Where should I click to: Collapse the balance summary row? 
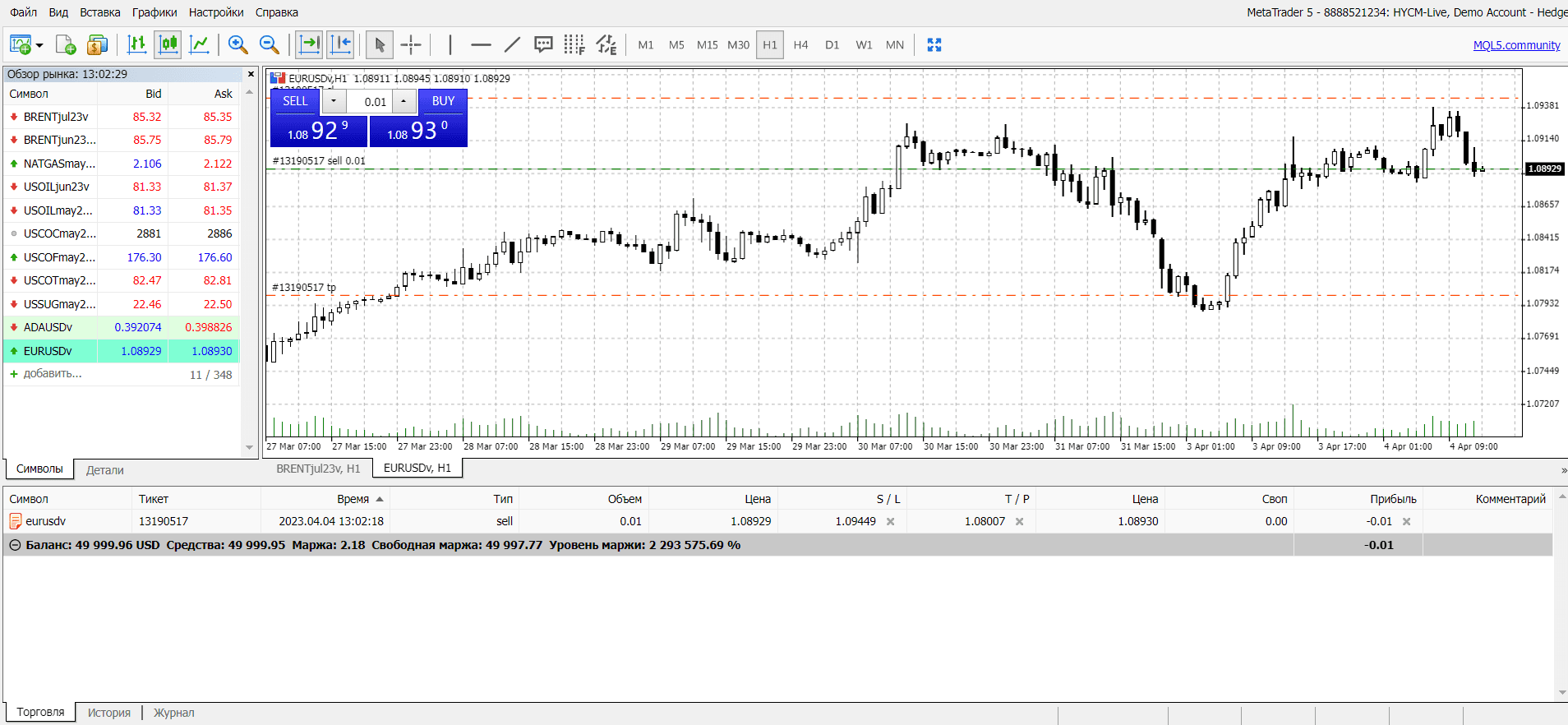(15, 545)
